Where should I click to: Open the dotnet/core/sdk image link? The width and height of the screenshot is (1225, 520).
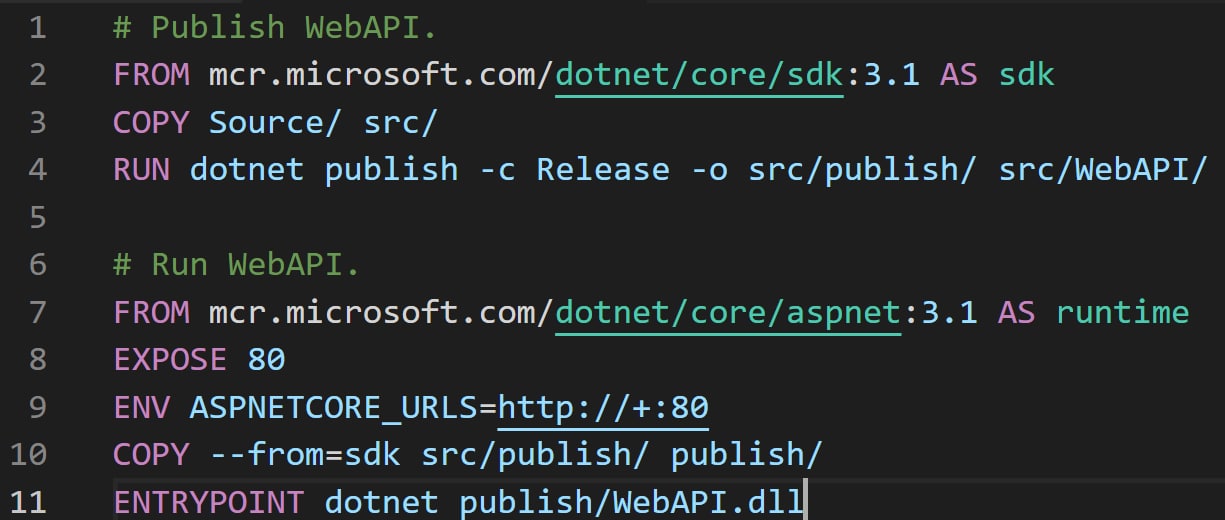coord(700,75)
